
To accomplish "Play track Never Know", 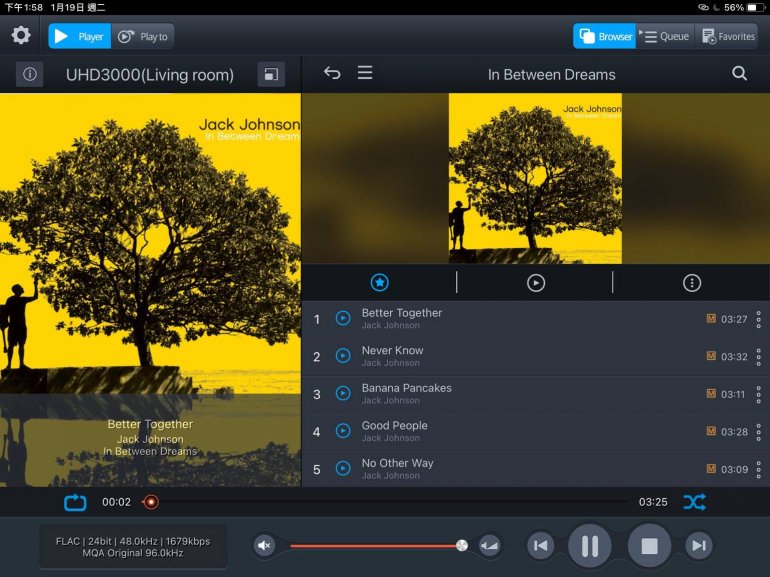I will 343,356.
